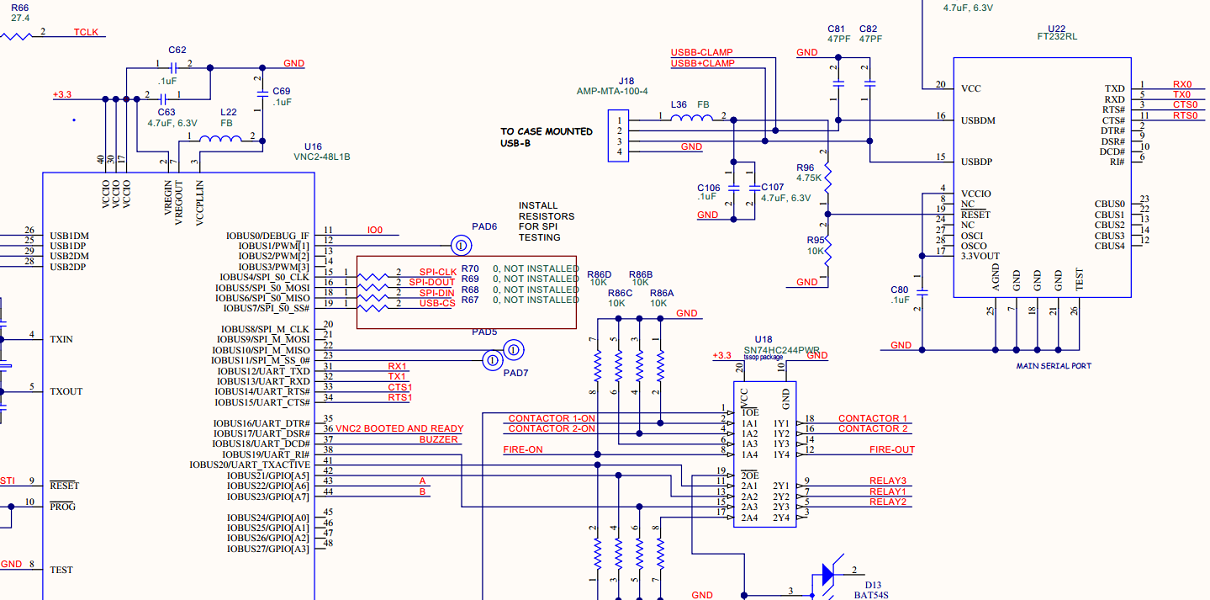Select the SPI-DIN net label

(x=437, y=293)
